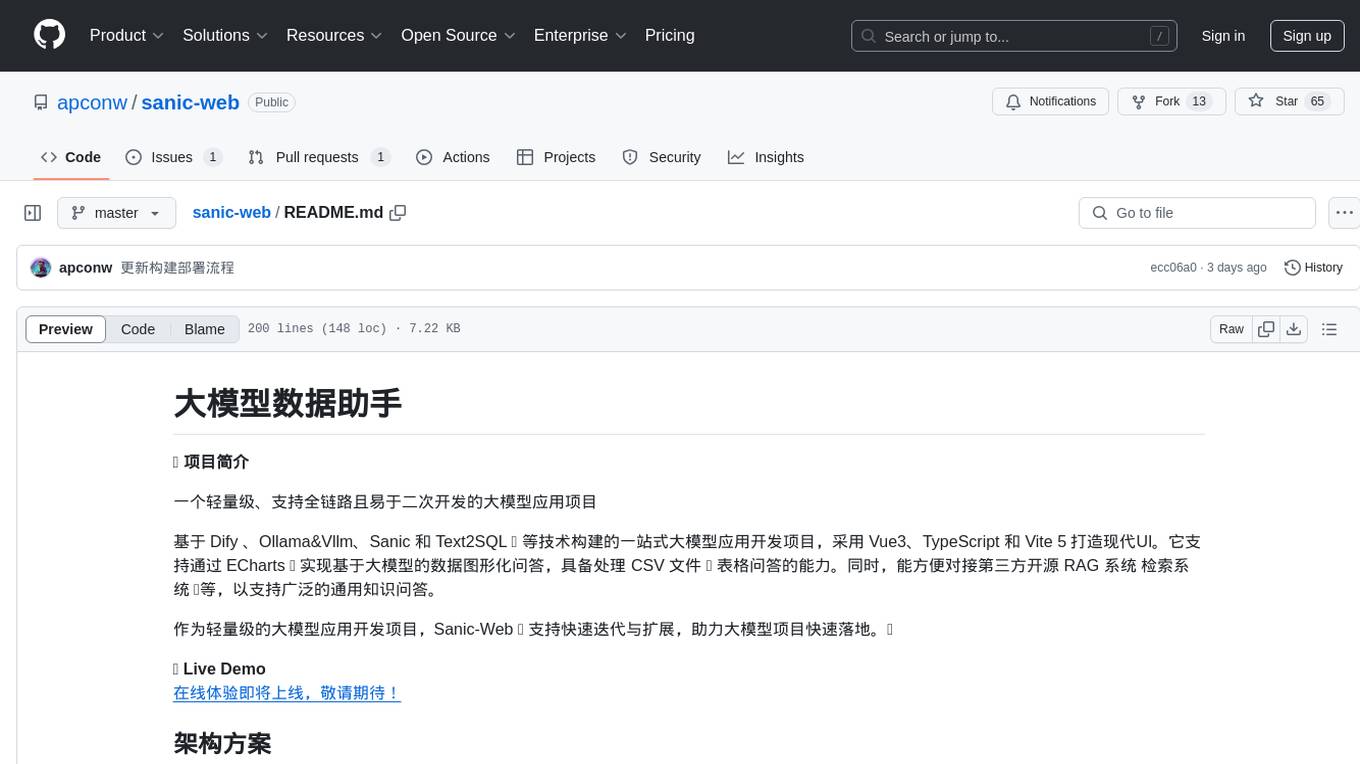Screen dimensions: 1360x764
Task: Open the Raw file view
Action: click(x=1231, y=329)
